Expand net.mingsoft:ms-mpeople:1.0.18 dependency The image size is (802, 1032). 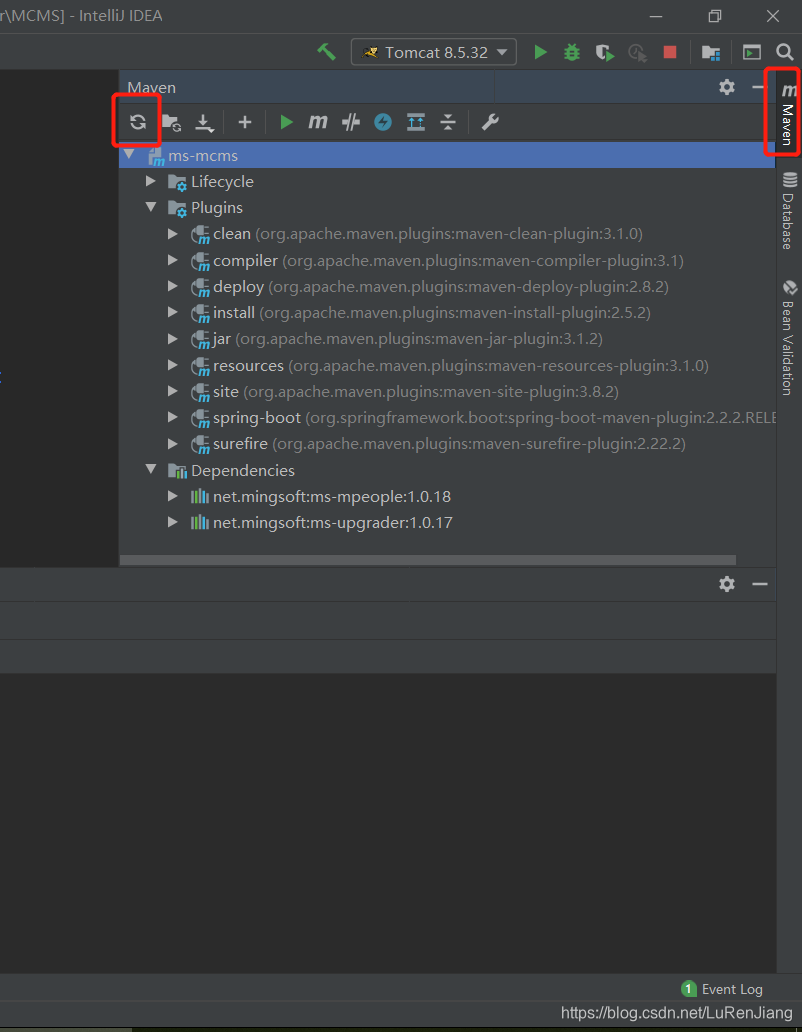tap(172, 496)
